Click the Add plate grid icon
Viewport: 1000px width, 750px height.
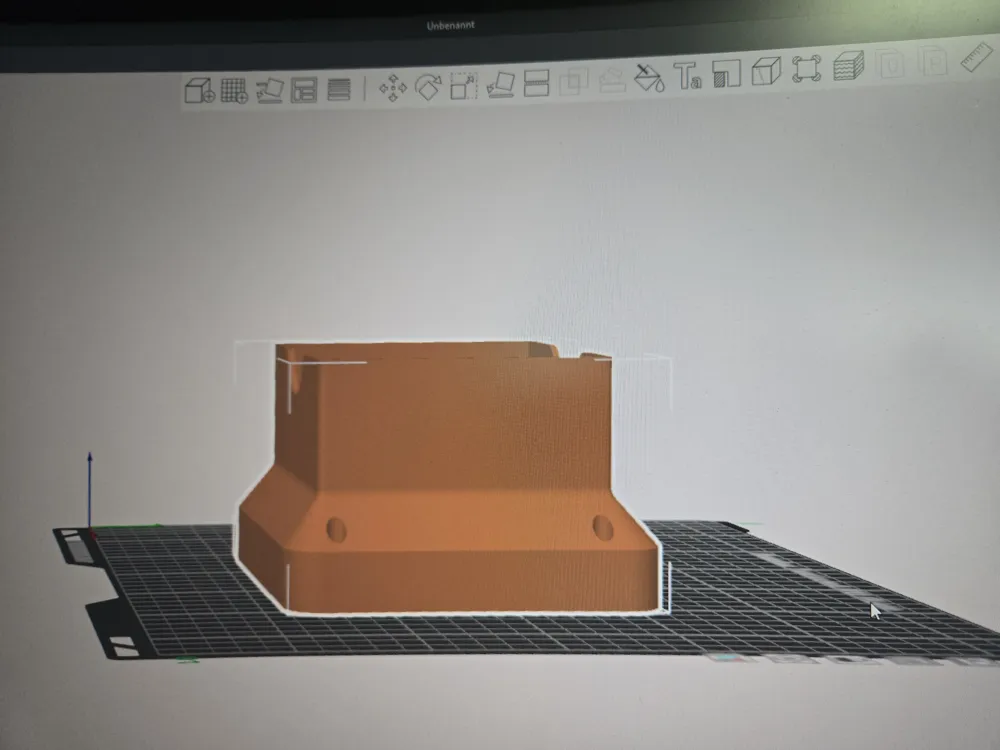234,90
